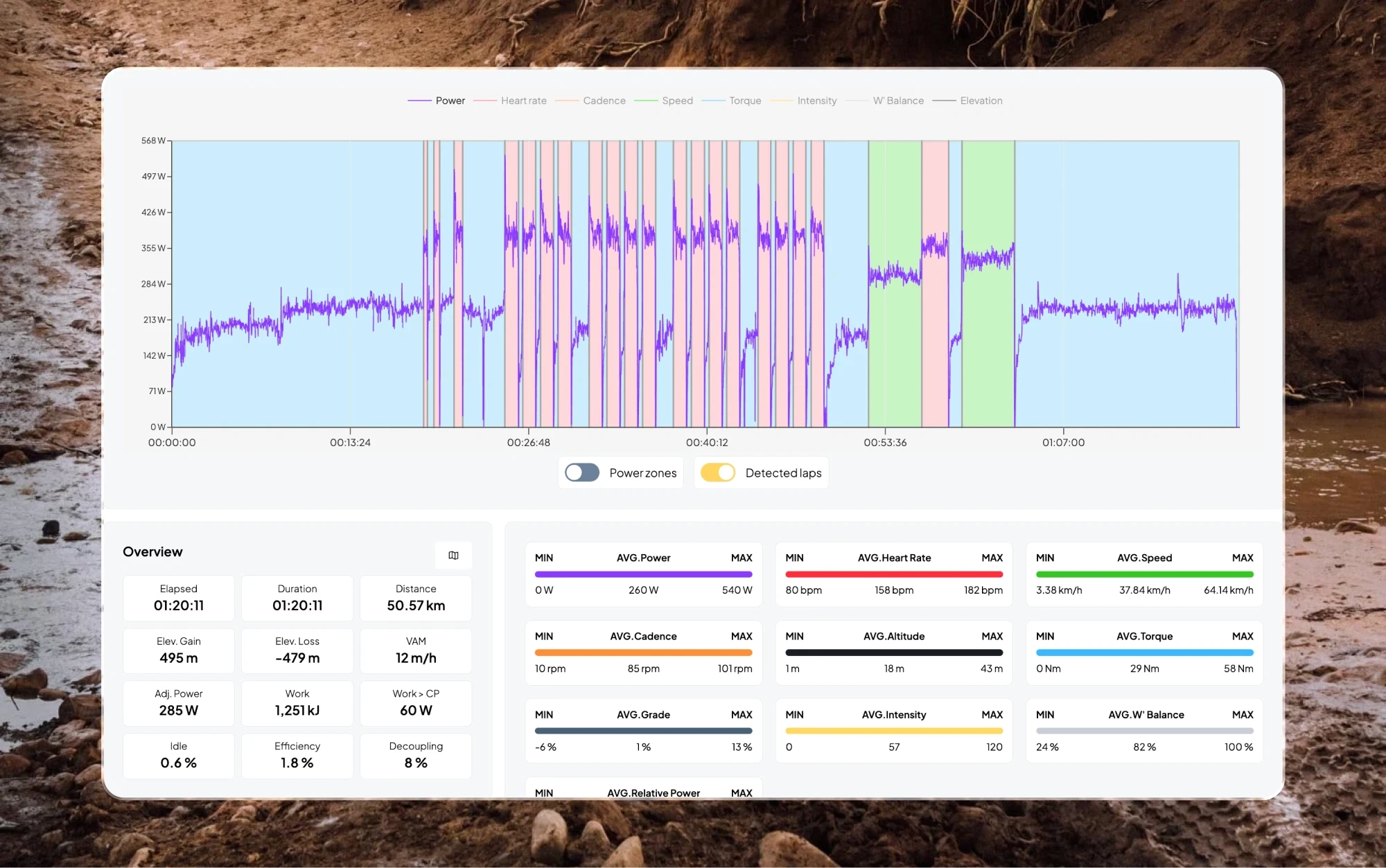Click the Elevation legend line icon

point(944,100)
